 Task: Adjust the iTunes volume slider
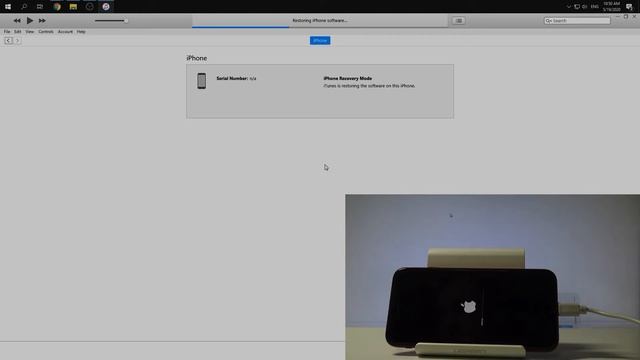pos(111,20)
